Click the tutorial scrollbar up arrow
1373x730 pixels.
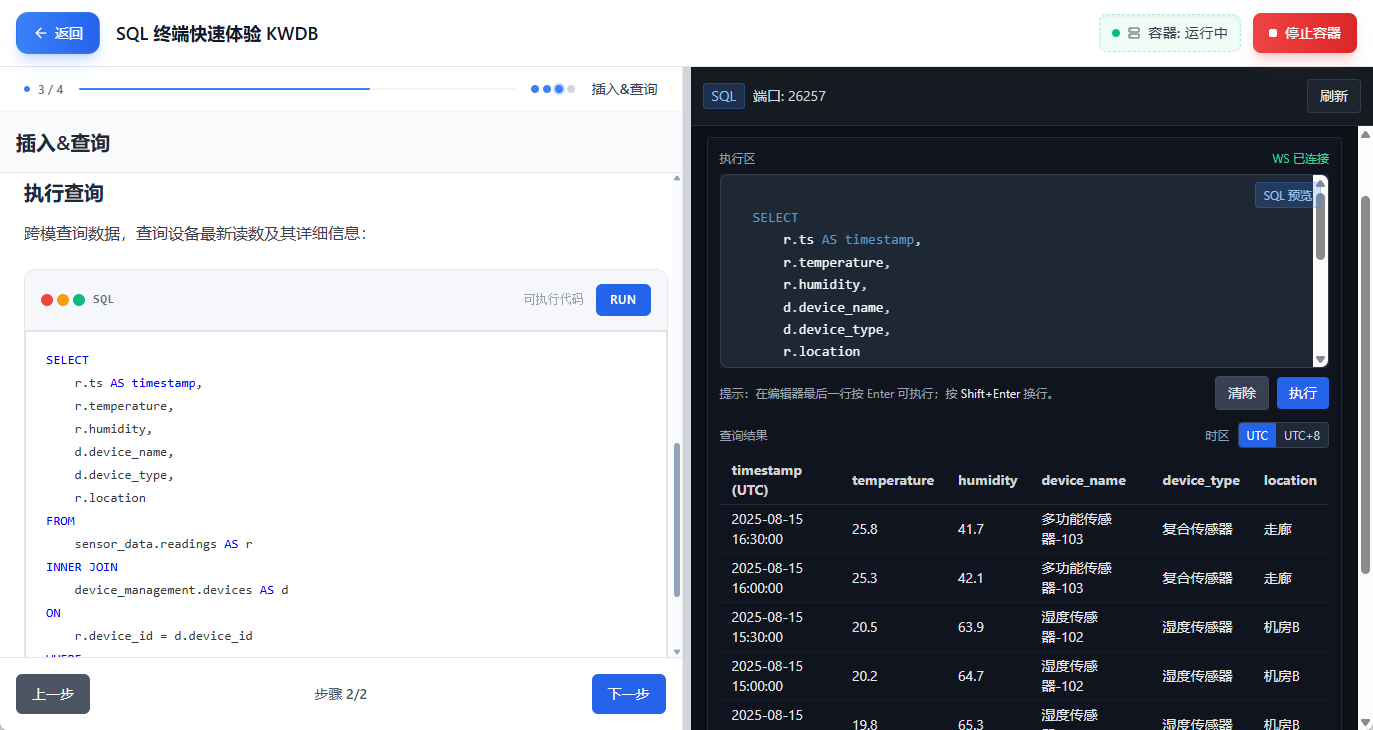677,178
